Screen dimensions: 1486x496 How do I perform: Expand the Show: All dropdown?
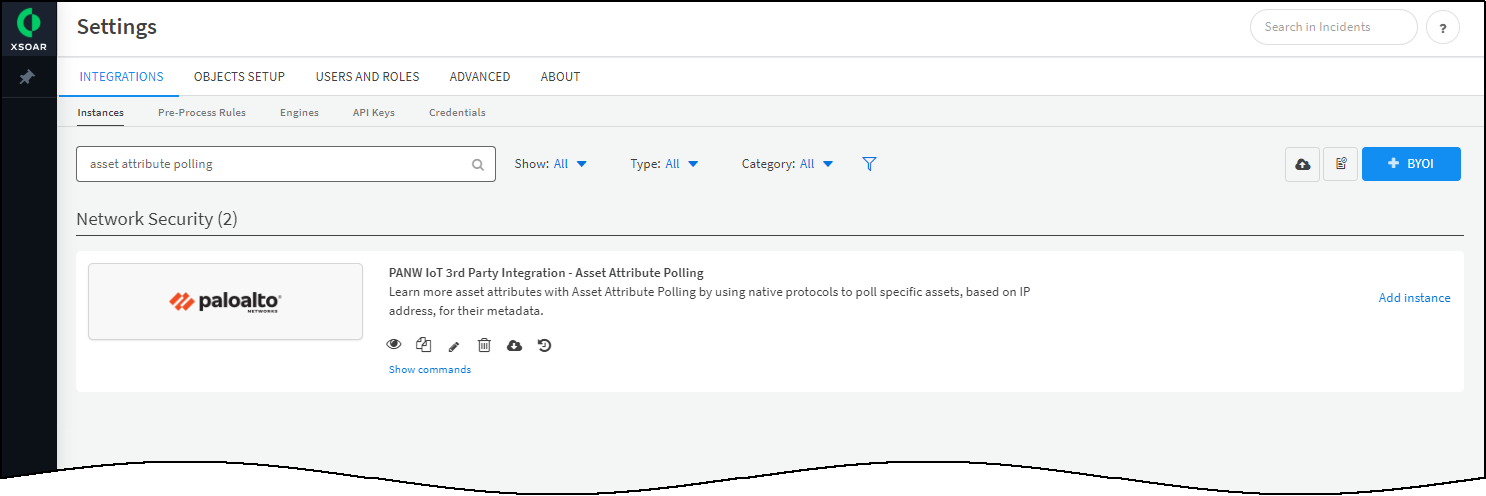[x=551, y=164]
